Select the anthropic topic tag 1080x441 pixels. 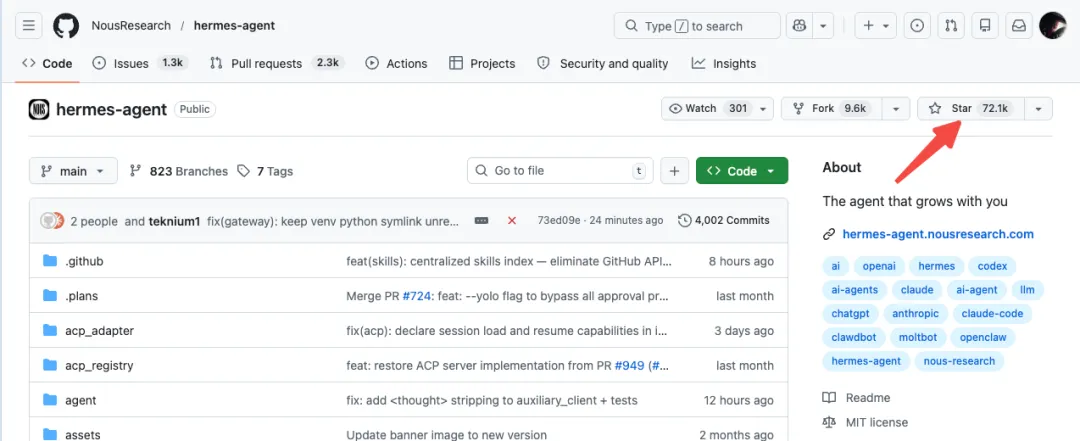[915, 314]
